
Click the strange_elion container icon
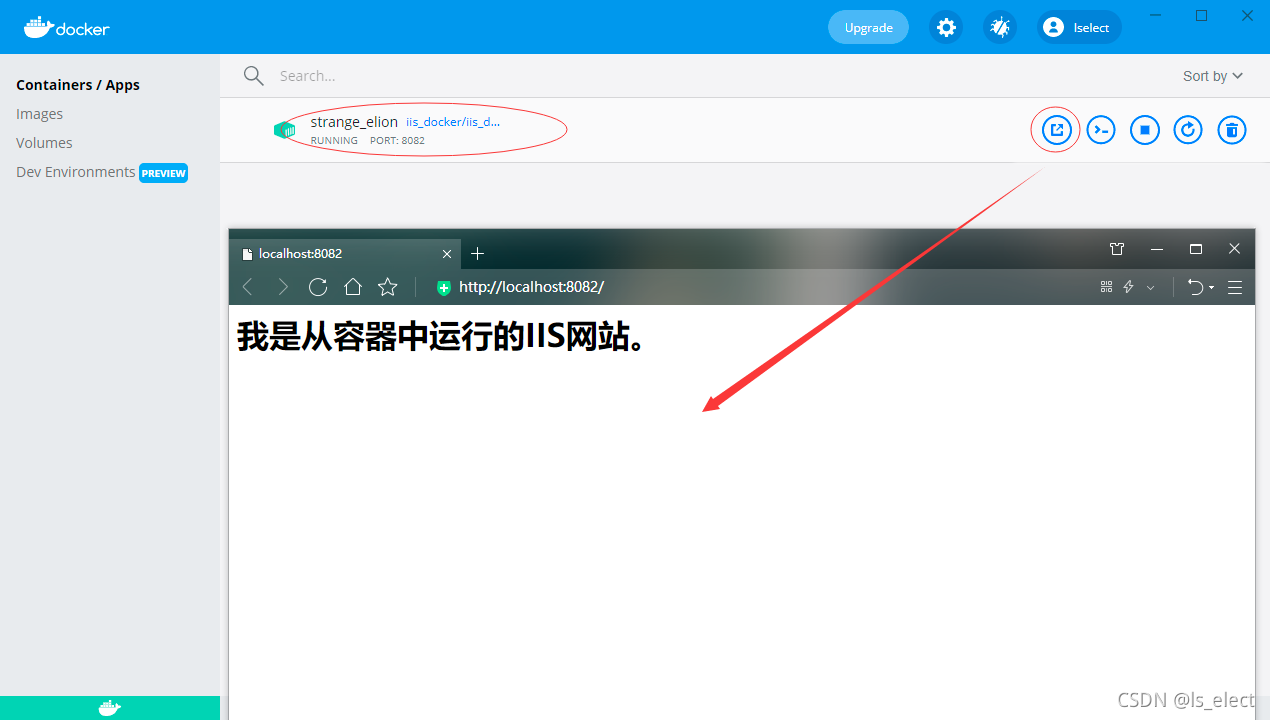click(285, 130)
